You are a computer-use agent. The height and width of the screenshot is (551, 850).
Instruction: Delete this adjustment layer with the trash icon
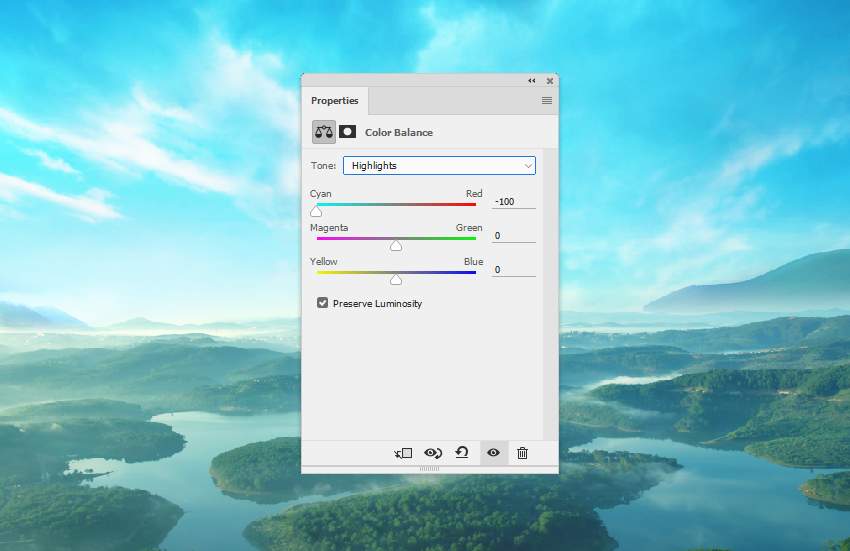[522, 453]
